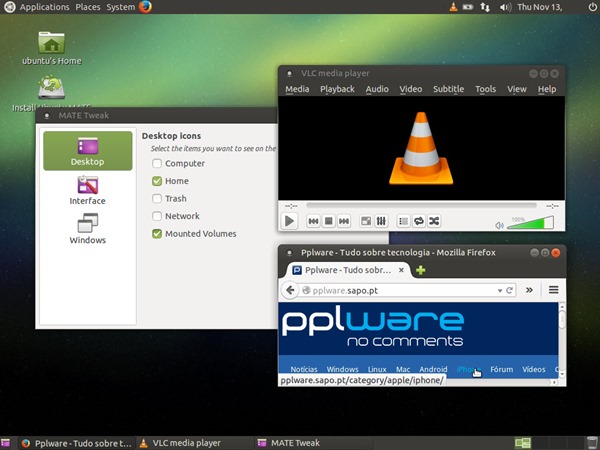Image resolution: width=600 pixels, height=450 pixels.
Task: Open Firefox URL history dropdown arrow
Action: [x=500, y=291]
